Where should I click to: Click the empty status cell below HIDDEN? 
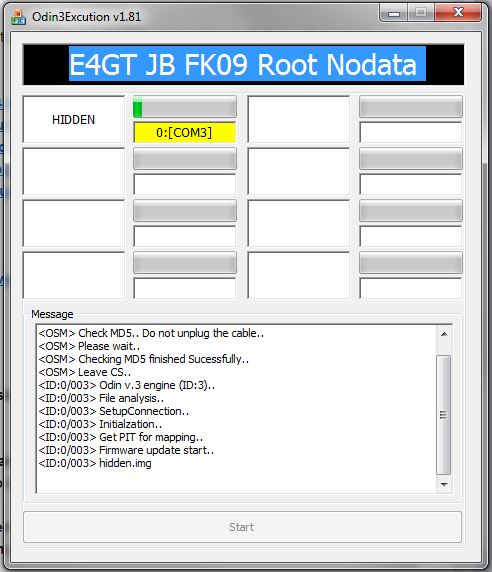[x=74, y=171]
